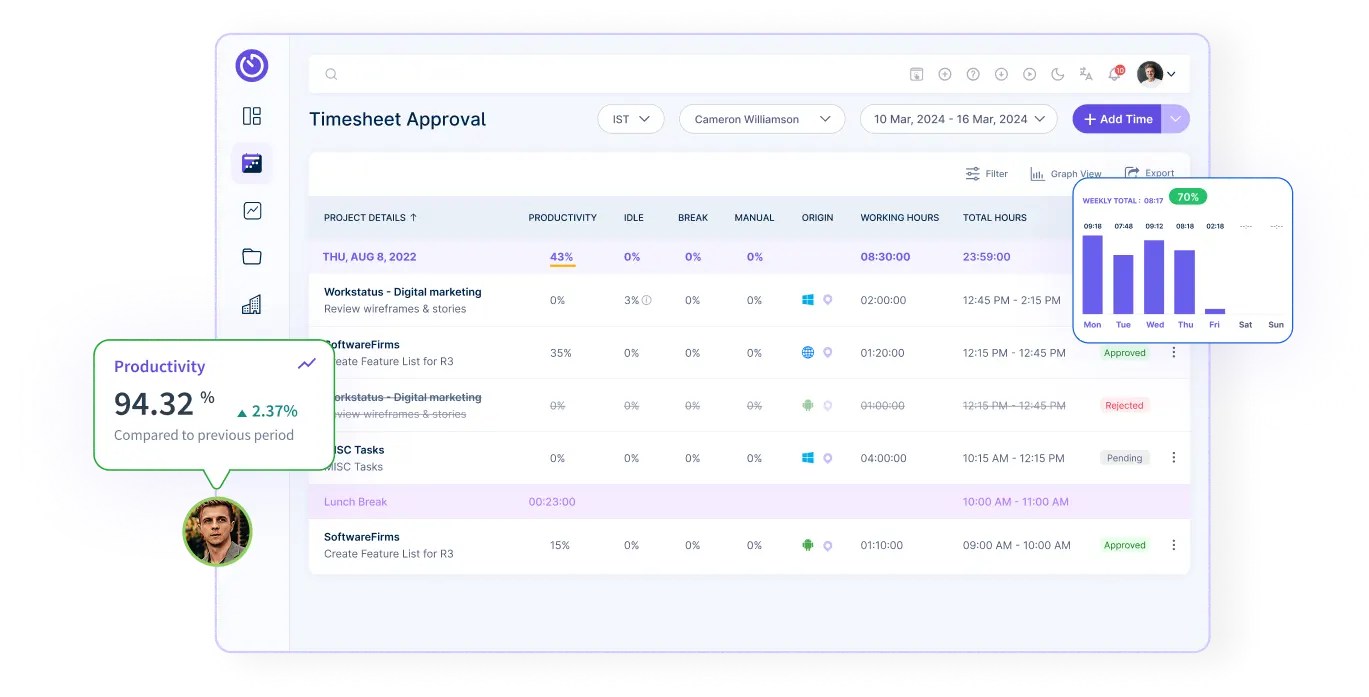Viewport: 1369px width, 697px height.
Task: Click the help question mark icon
Action: click(x=973, y=74)
